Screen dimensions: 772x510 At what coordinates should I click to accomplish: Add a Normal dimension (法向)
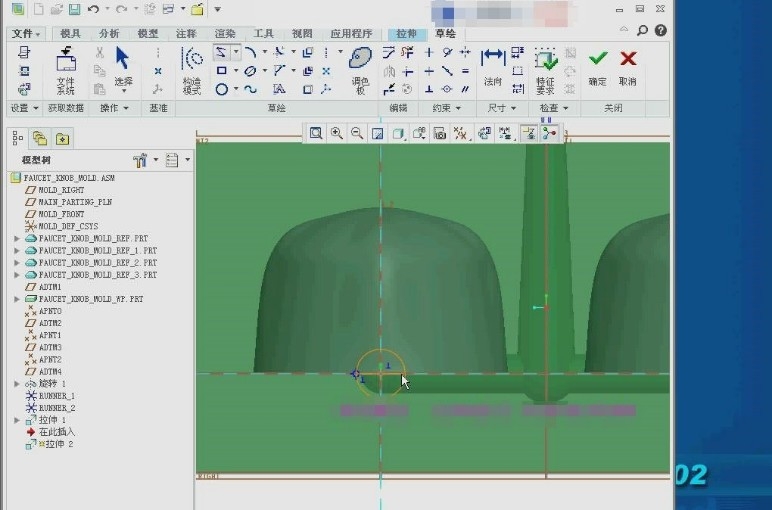tap(493, 67)
